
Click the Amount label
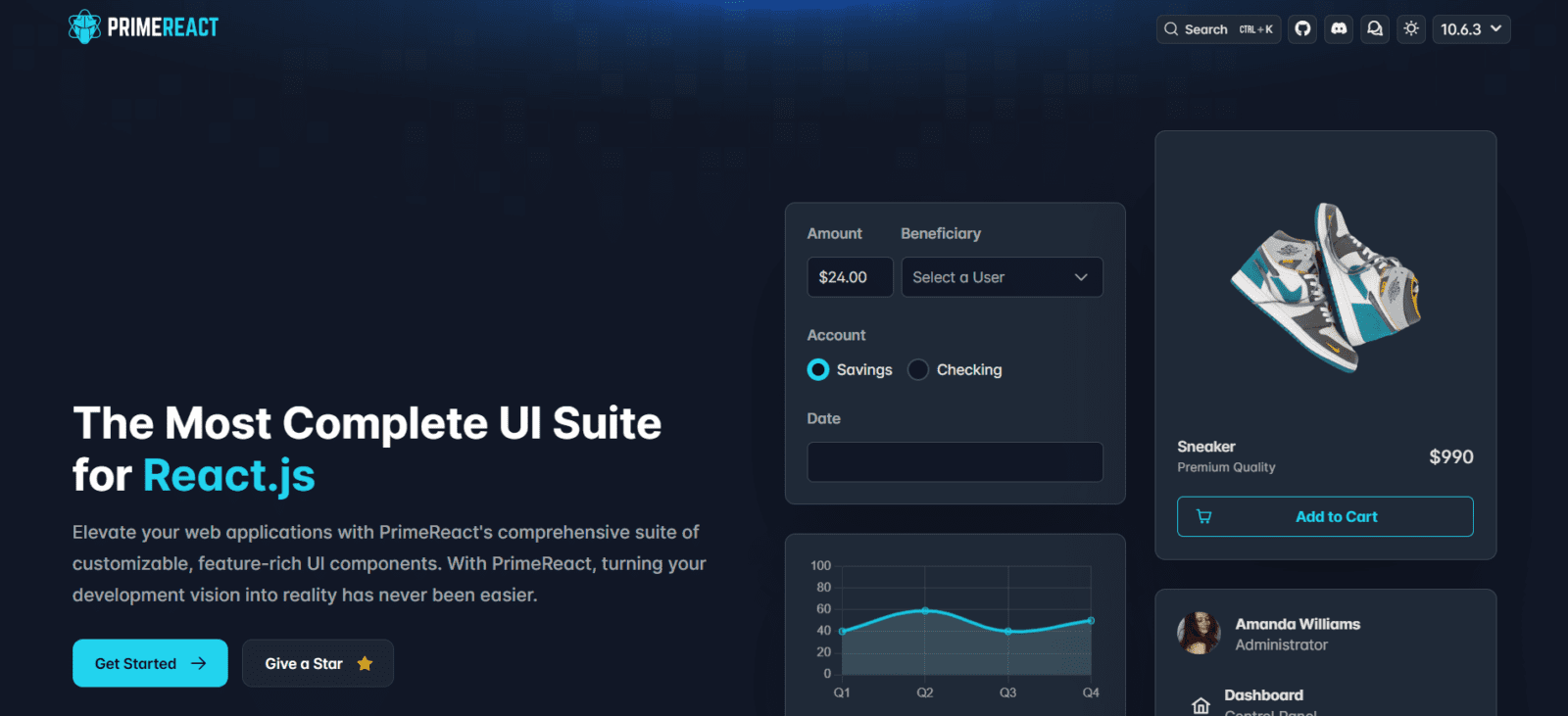click(835, 233)
